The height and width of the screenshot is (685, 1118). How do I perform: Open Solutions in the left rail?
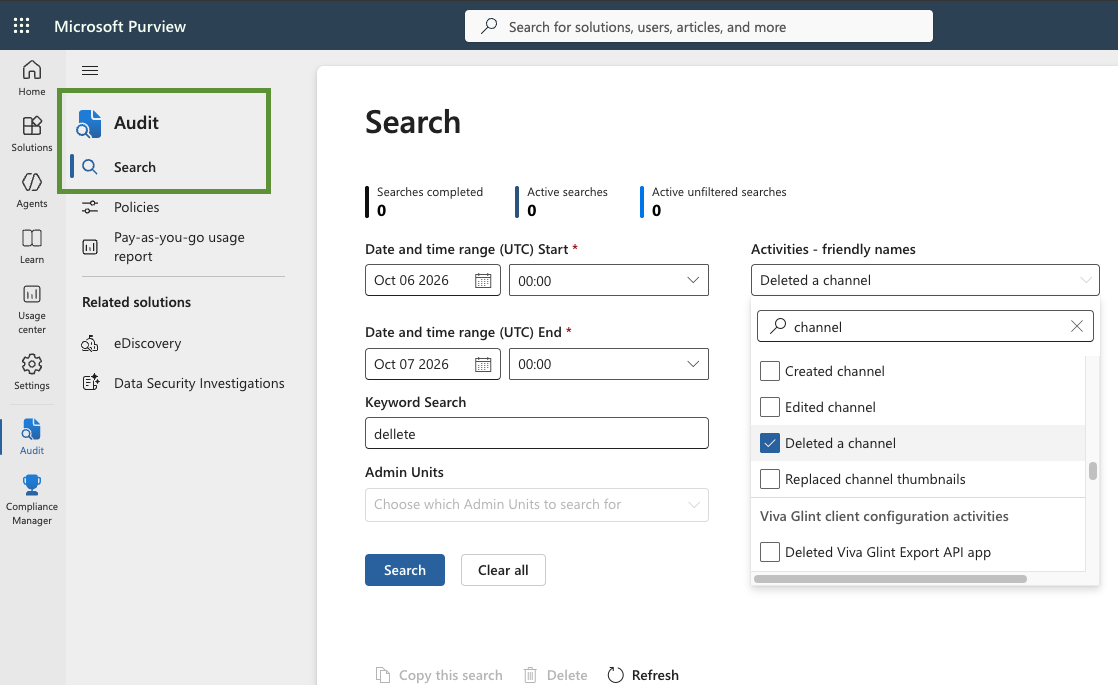pyautogui.click(x=31, y=134)
